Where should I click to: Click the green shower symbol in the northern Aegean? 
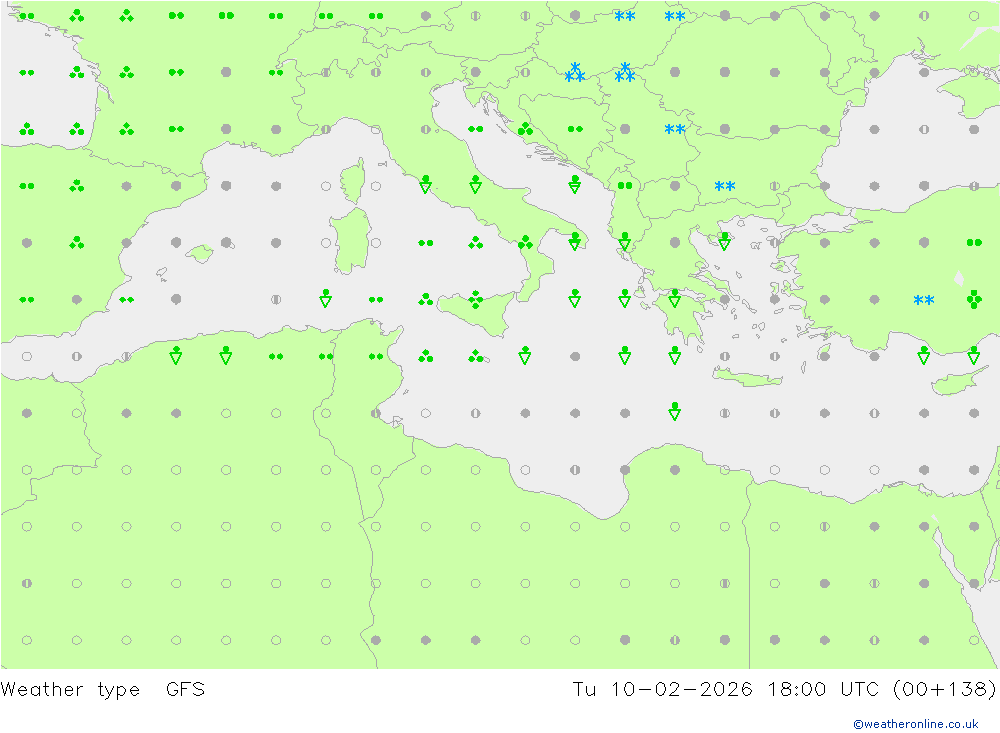pyautogui.click(x=724, y=241)
